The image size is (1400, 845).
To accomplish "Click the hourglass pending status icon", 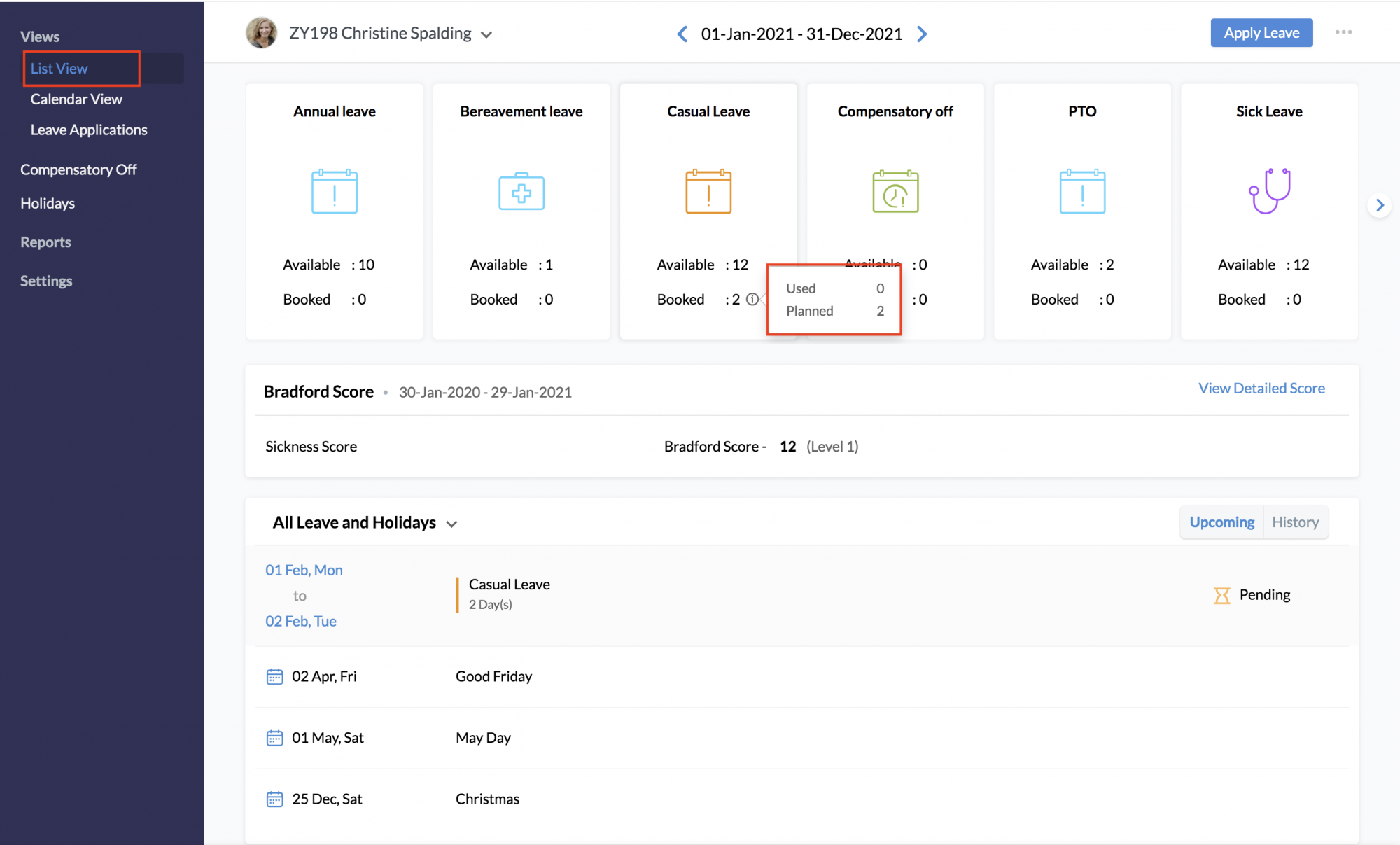I will [x=1221, y=595].
